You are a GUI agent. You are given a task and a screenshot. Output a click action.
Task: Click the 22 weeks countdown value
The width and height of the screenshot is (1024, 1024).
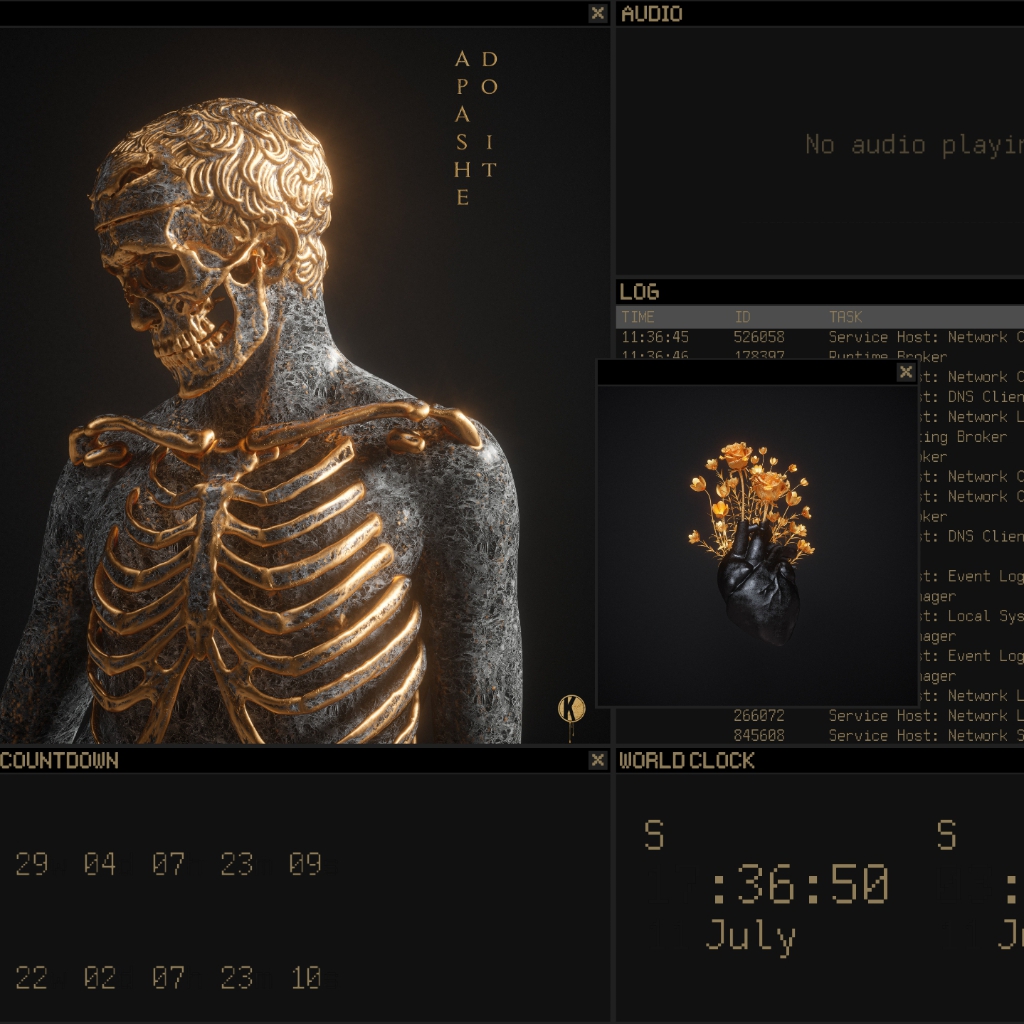pos(31,978)
